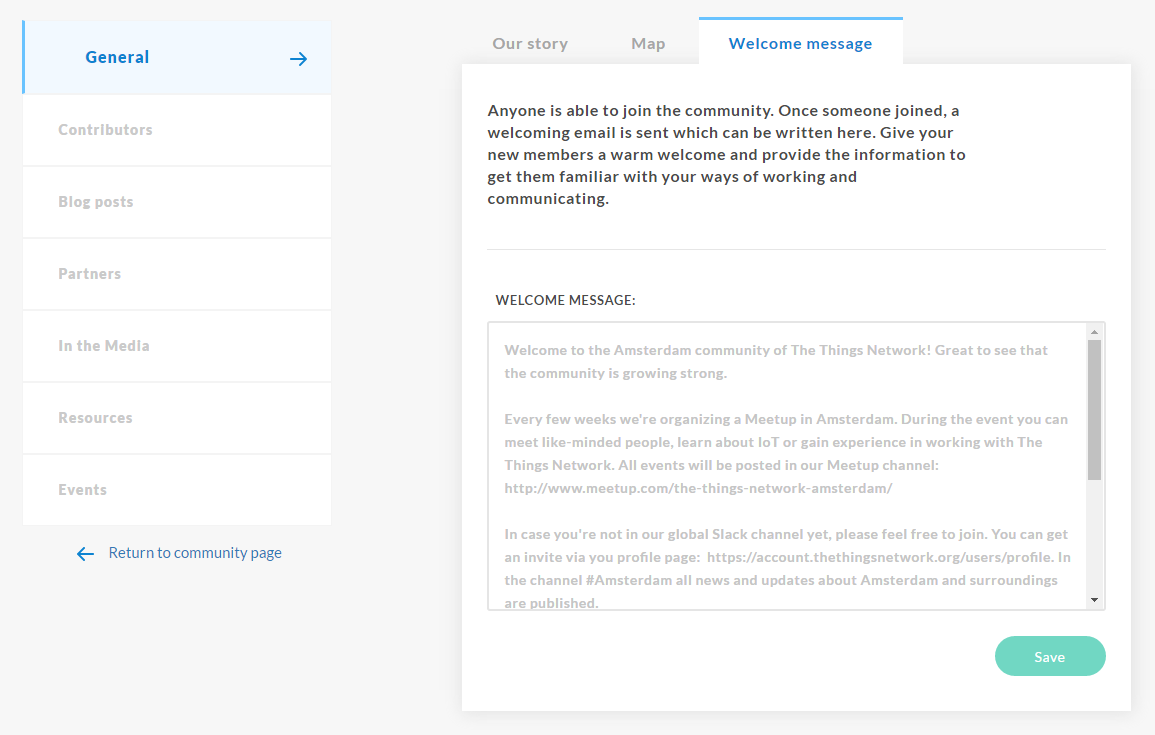Click the left arrow icon before Return
This screenshot has height=735, width=1155.
(85, 554)
